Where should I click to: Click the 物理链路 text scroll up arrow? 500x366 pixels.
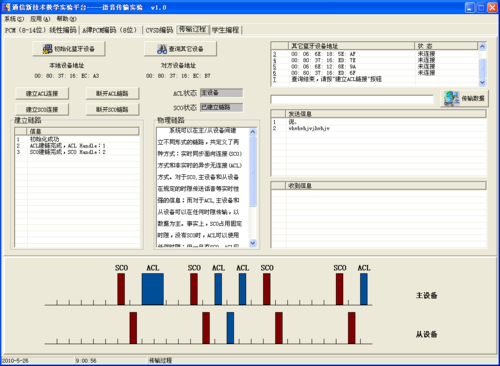[253, 132]
